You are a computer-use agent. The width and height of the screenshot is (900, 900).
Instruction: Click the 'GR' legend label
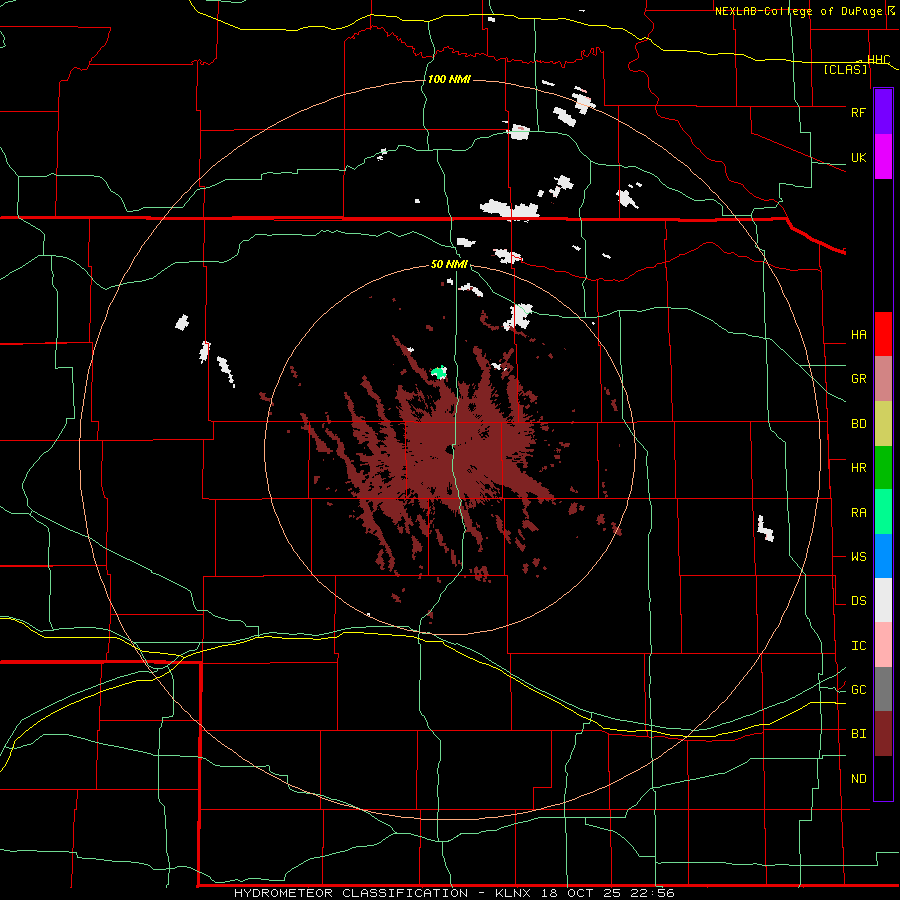858,379
